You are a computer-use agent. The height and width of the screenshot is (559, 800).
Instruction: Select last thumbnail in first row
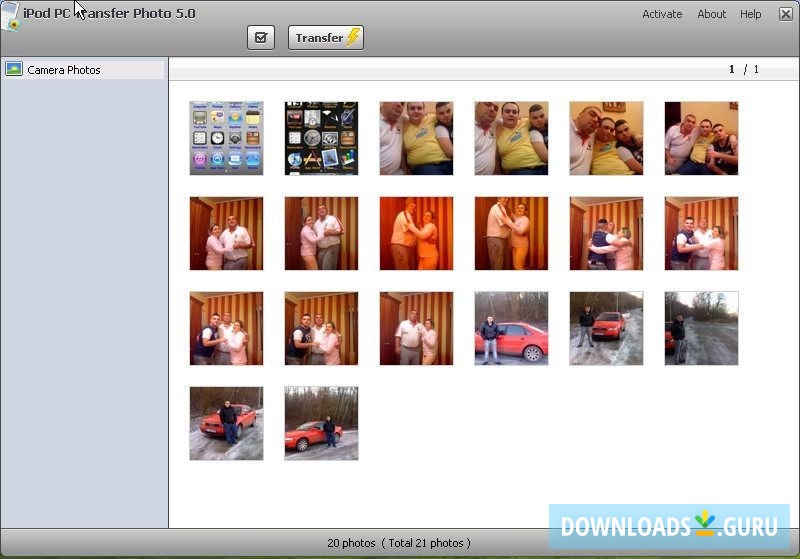pos(701,138)
